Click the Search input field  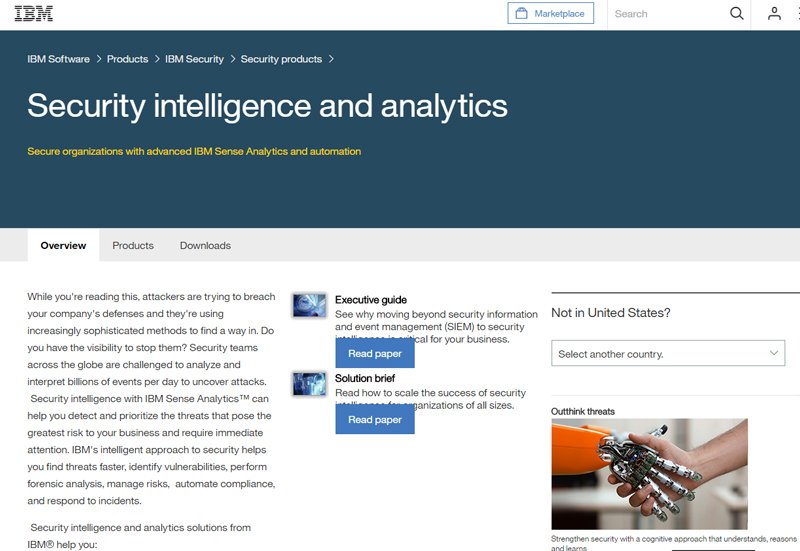click(x=668, y=14)
